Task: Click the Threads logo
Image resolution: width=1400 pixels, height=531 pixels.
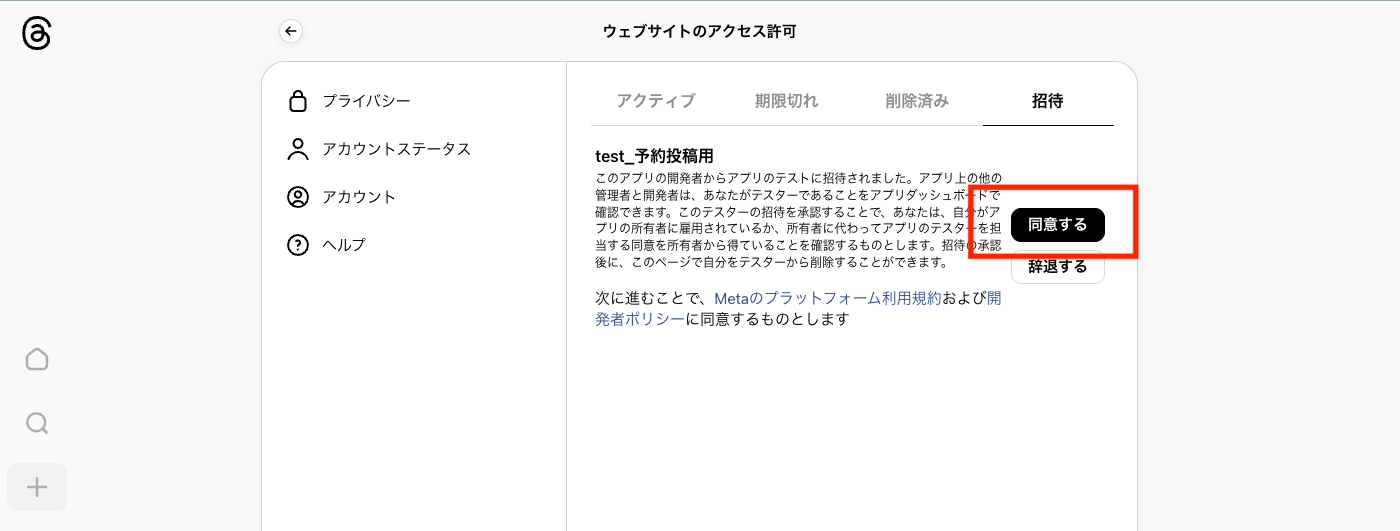Action: coord(36,34)
